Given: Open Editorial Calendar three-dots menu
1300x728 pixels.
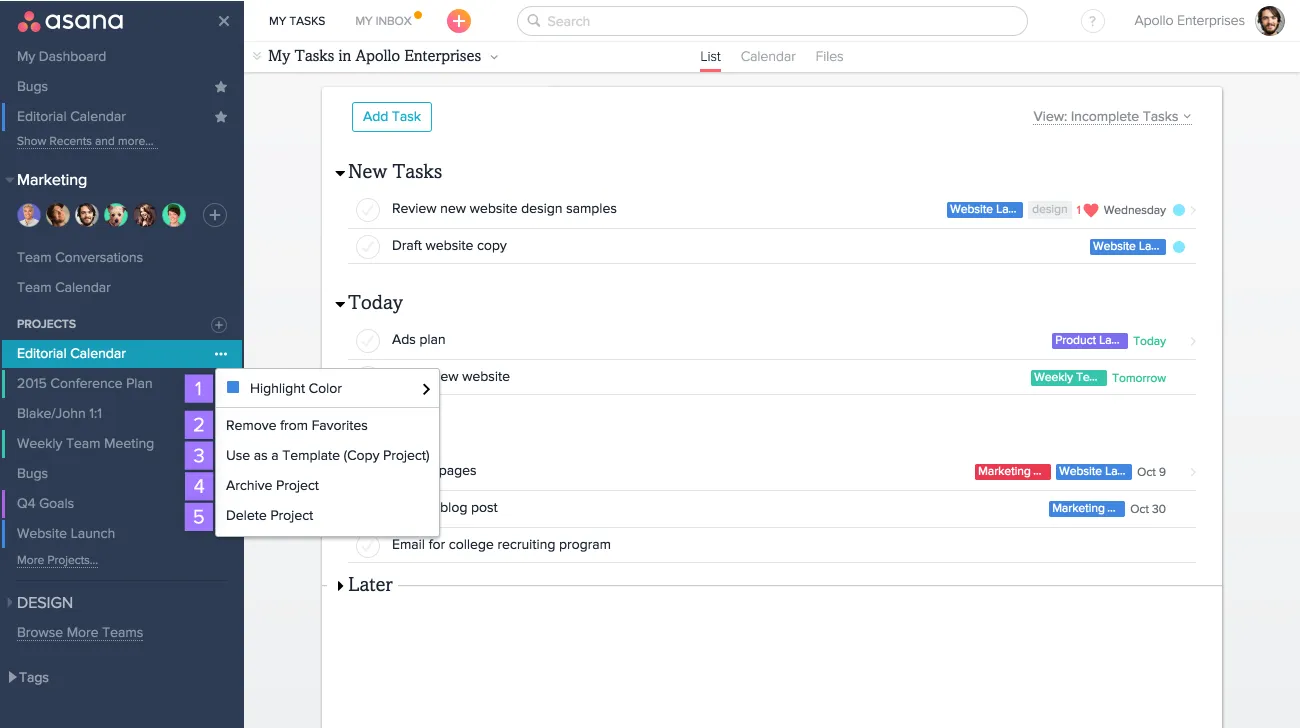Looking at the screenshot, I should (221, 354).
